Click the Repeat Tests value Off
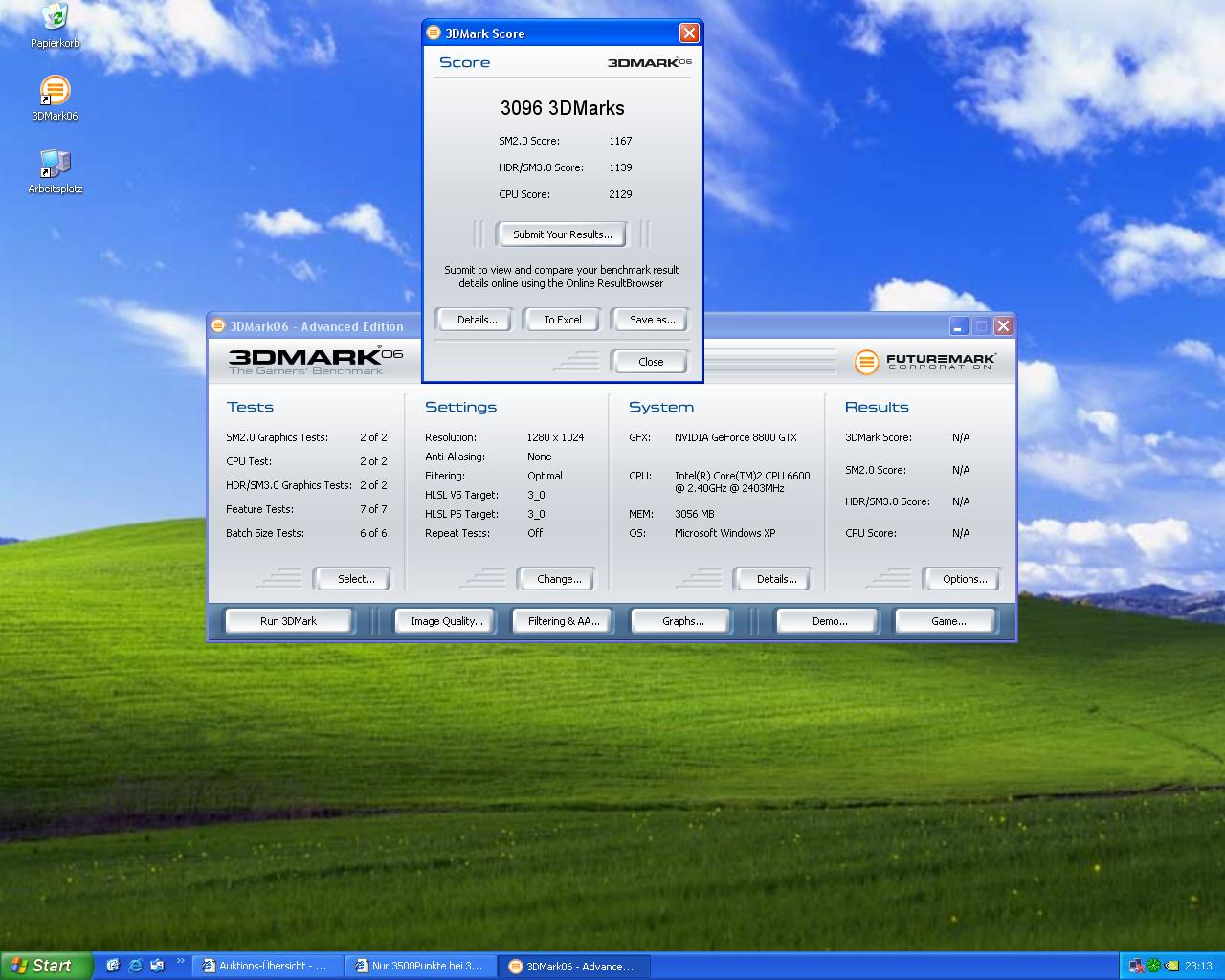Image resolution: width=1225 pixels, height=980 pixels. (x=534, y=533)
